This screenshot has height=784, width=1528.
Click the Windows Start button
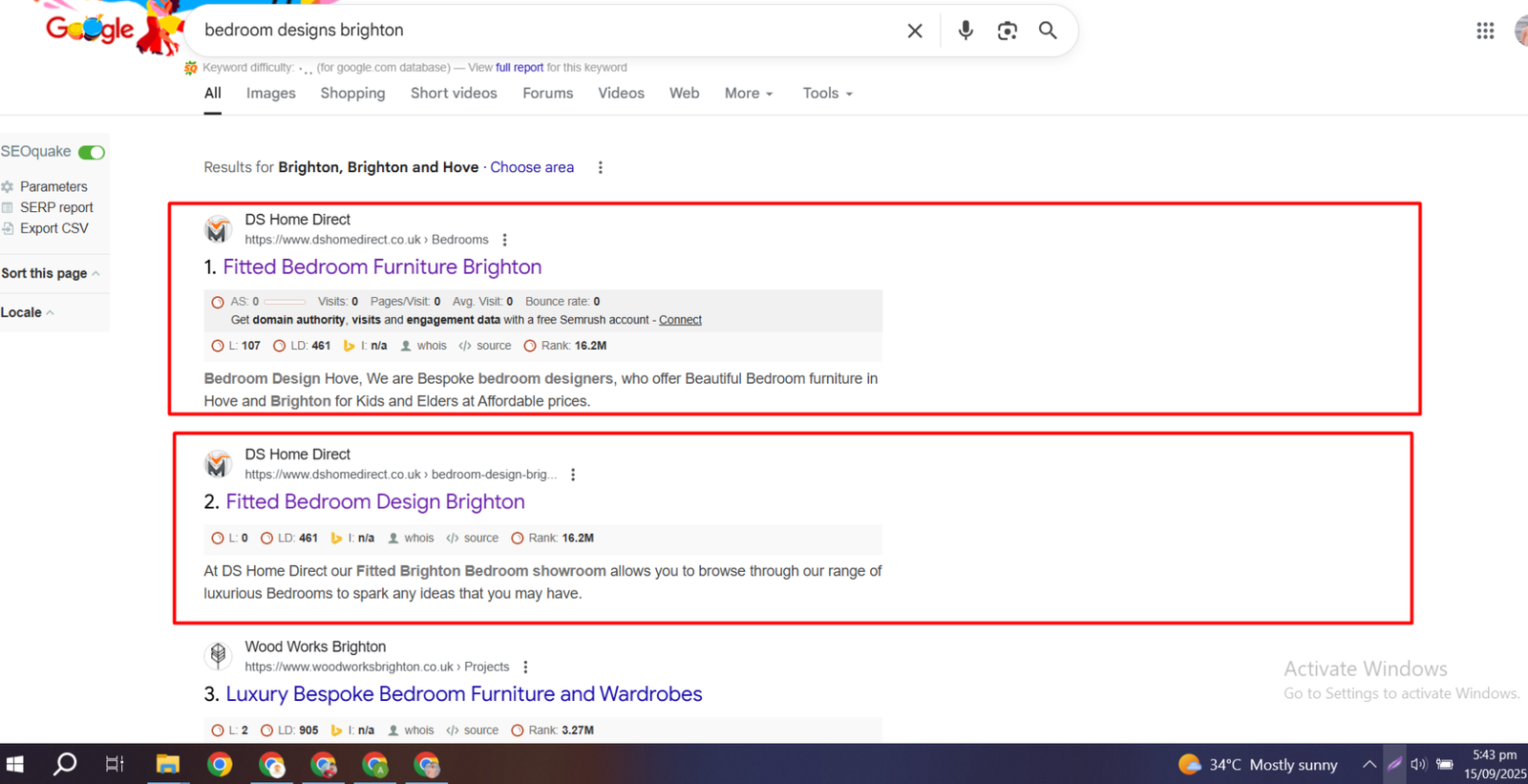pos(15,764)
